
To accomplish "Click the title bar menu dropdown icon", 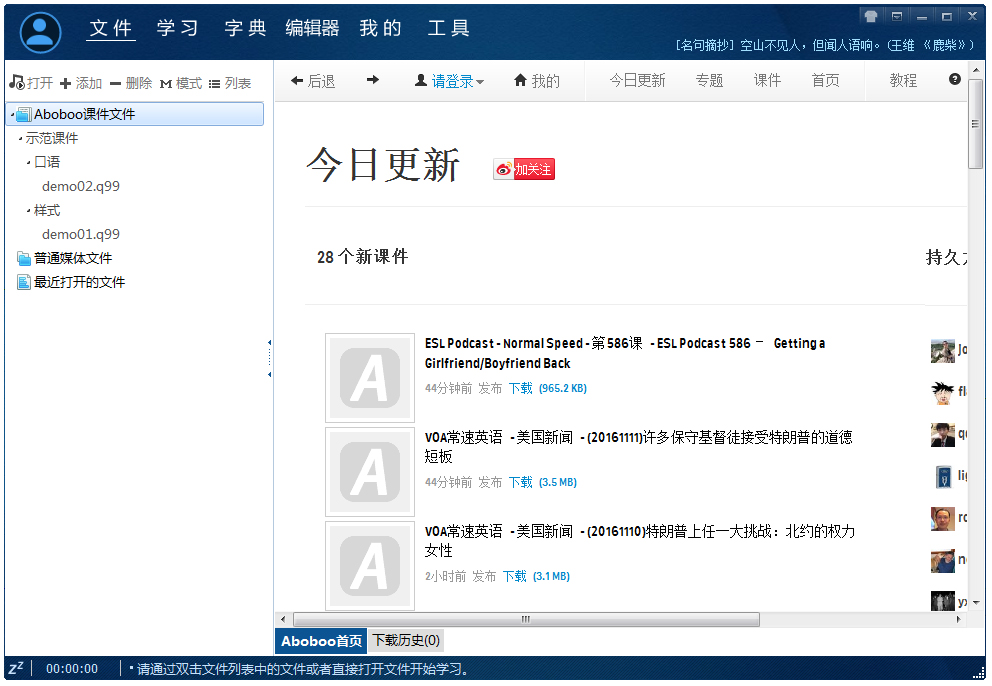I will (896, 16).
